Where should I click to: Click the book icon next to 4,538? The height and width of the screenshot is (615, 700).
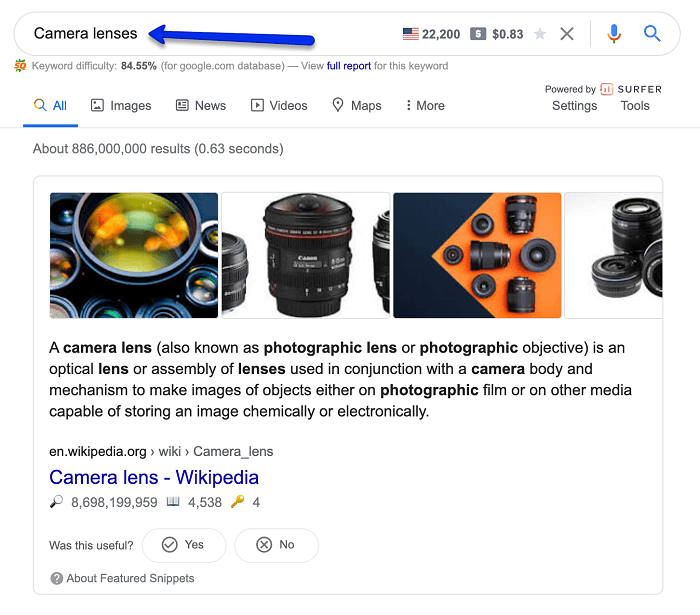pos(173,502)
